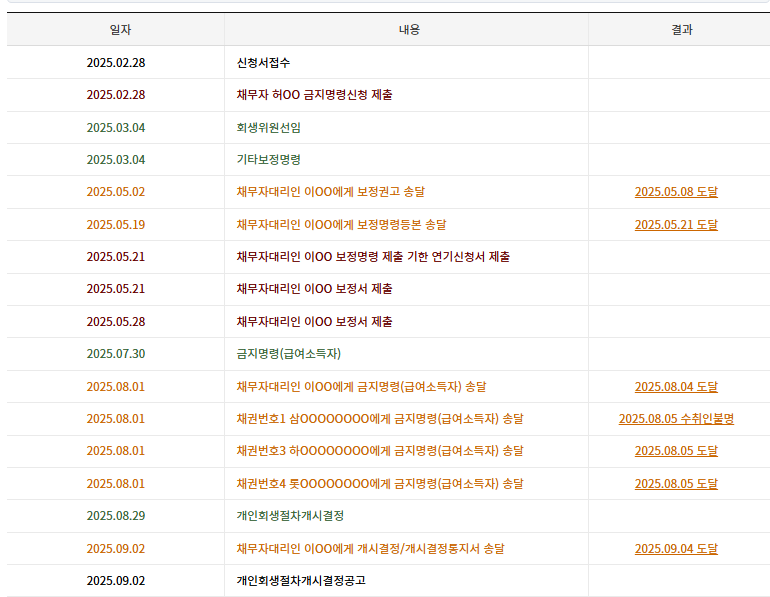Click date 2025.09.02 in 개시결정통지서 송달 row
Screen dimensions: 770x597
(116, 549)
